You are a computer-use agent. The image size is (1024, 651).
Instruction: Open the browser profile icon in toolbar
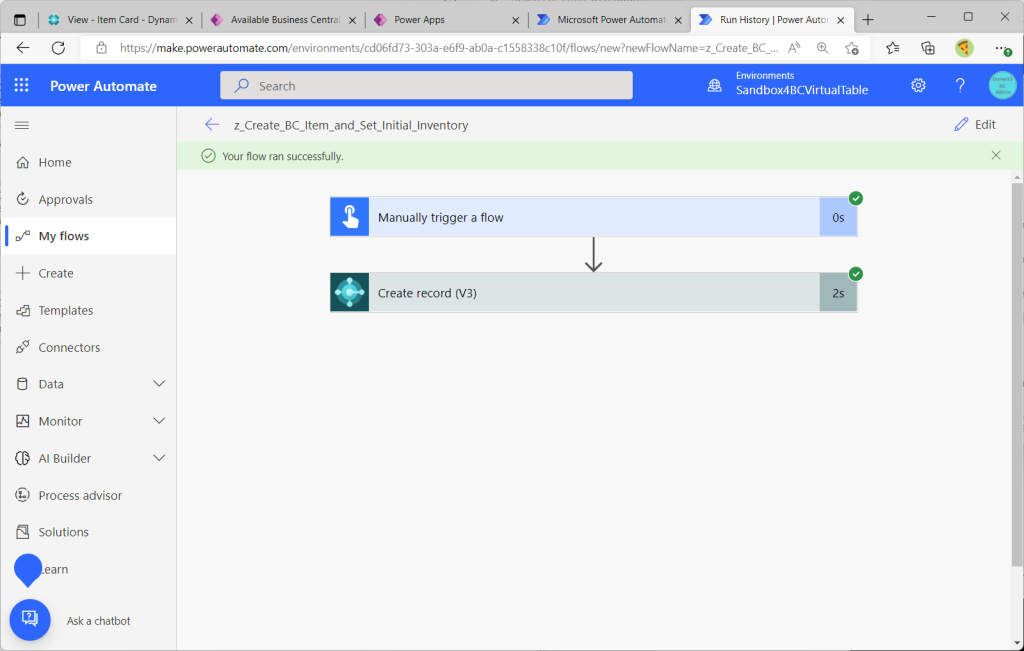point(964,48)
